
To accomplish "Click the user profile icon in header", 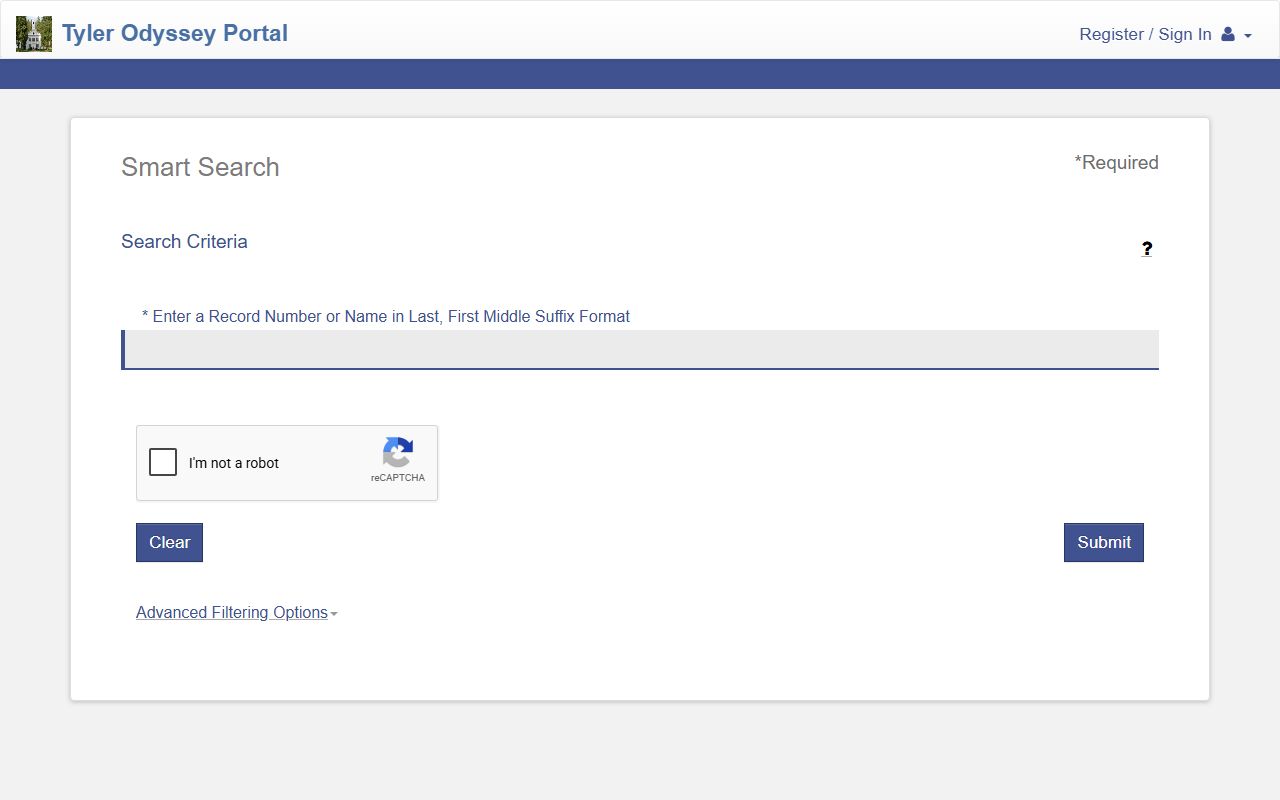I will (x=1228, y=34).
